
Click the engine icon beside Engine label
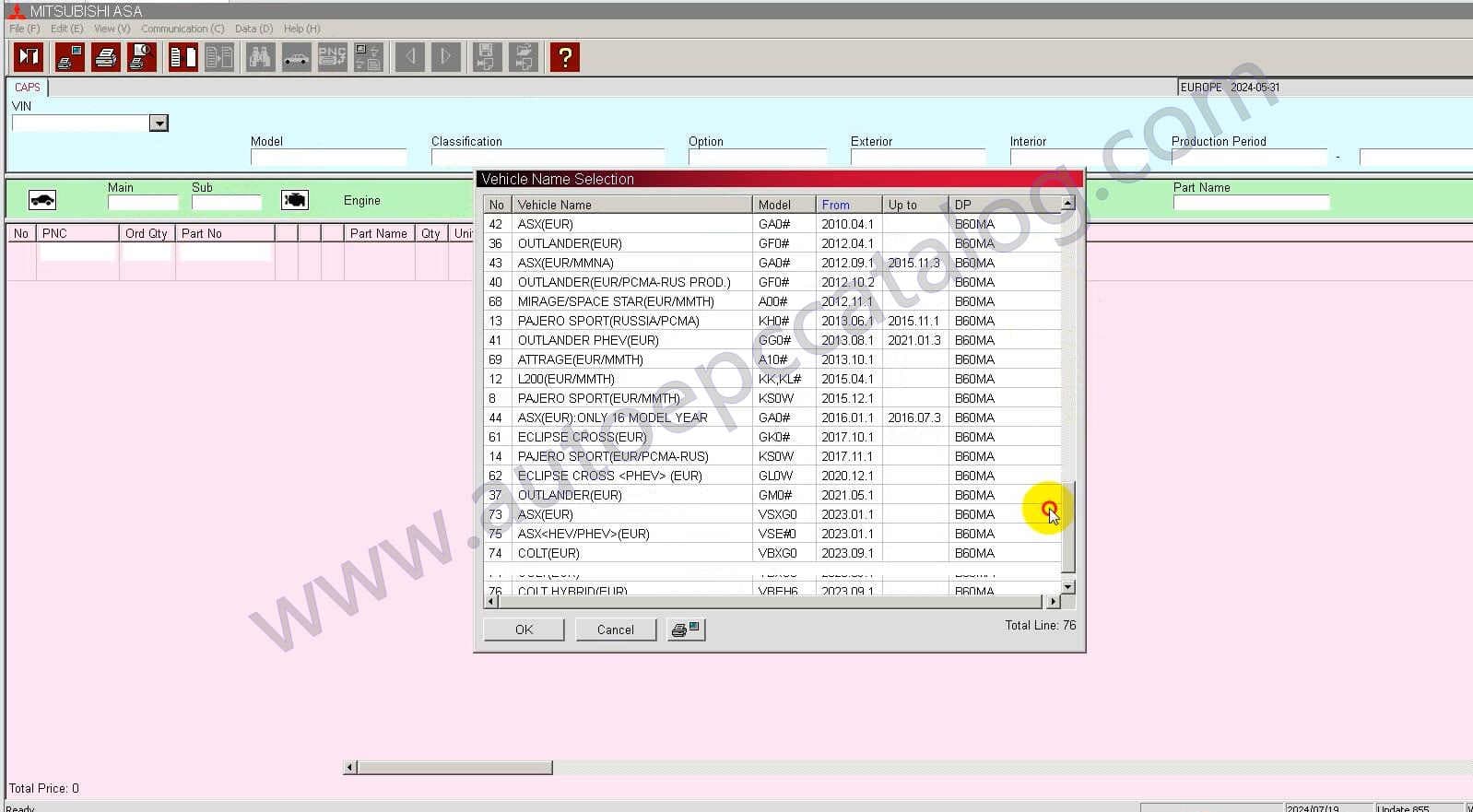click(294, 200)
